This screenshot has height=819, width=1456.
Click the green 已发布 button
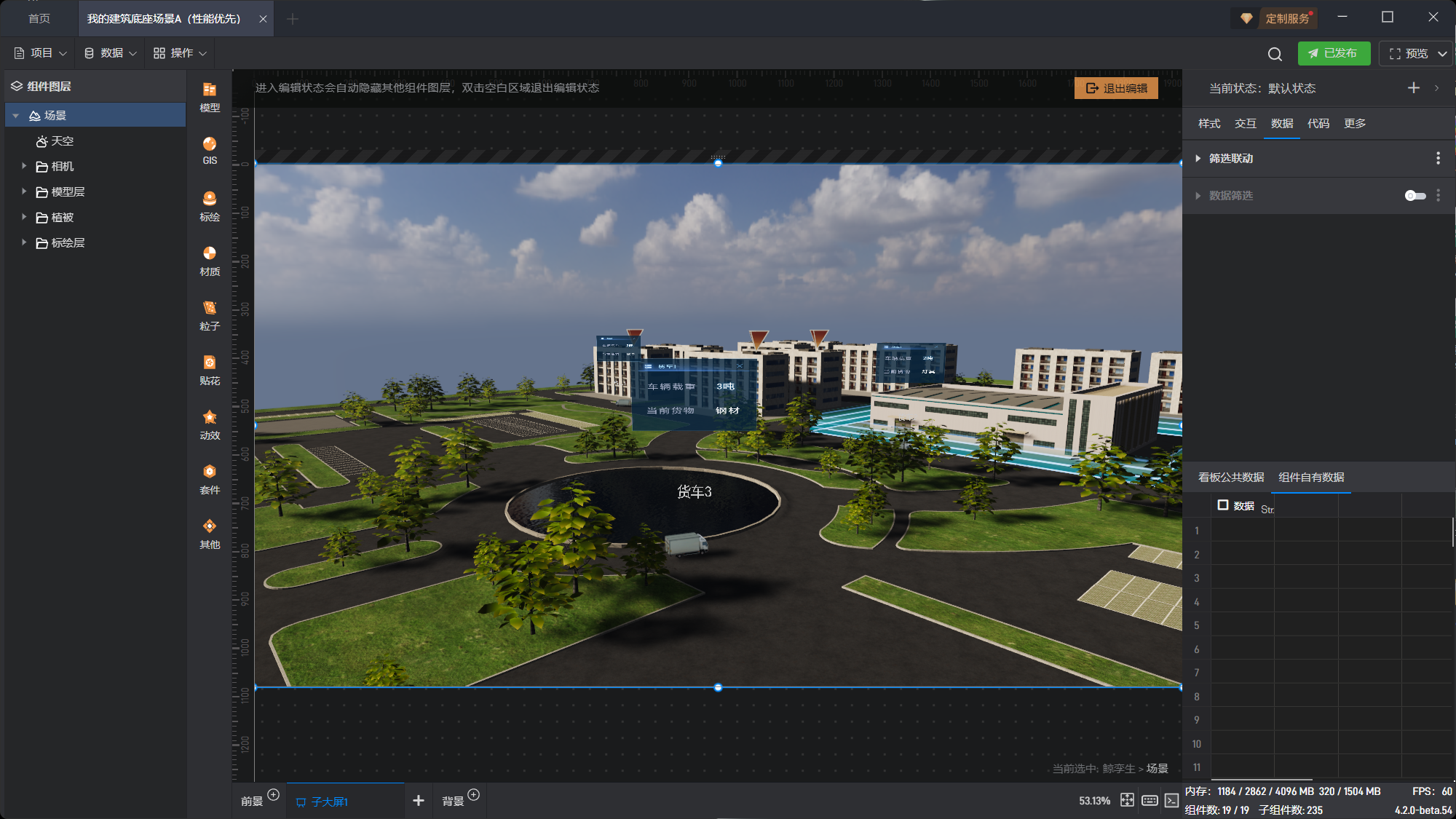1333,54
